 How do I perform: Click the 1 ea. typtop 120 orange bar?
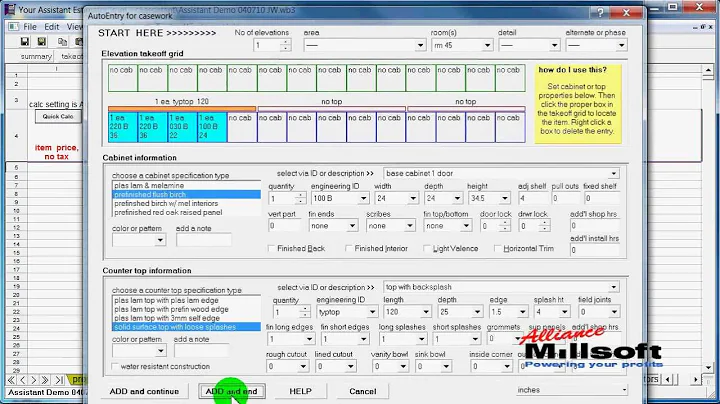pos(182,109)
